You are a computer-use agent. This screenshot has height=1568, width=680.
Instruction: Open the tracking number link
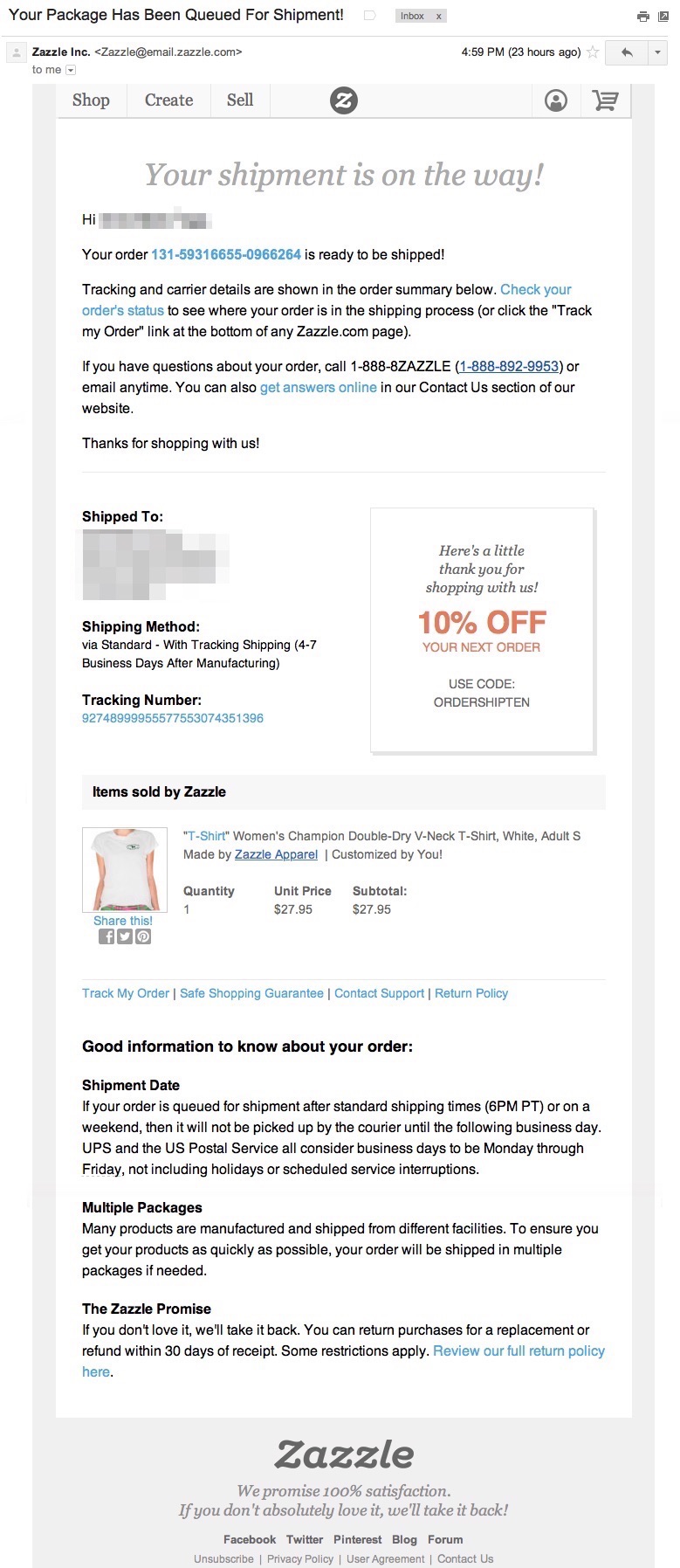click(173, 718)
